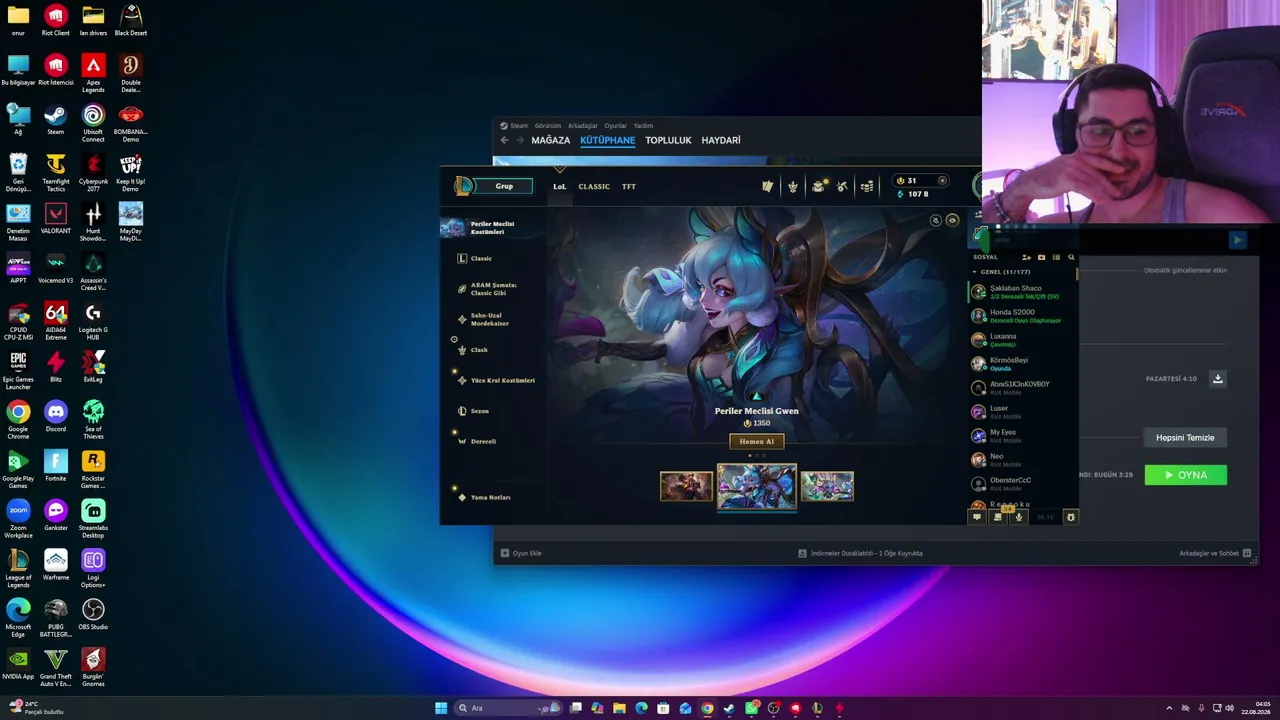Open the bug report icon in League client

point(1070,517)
